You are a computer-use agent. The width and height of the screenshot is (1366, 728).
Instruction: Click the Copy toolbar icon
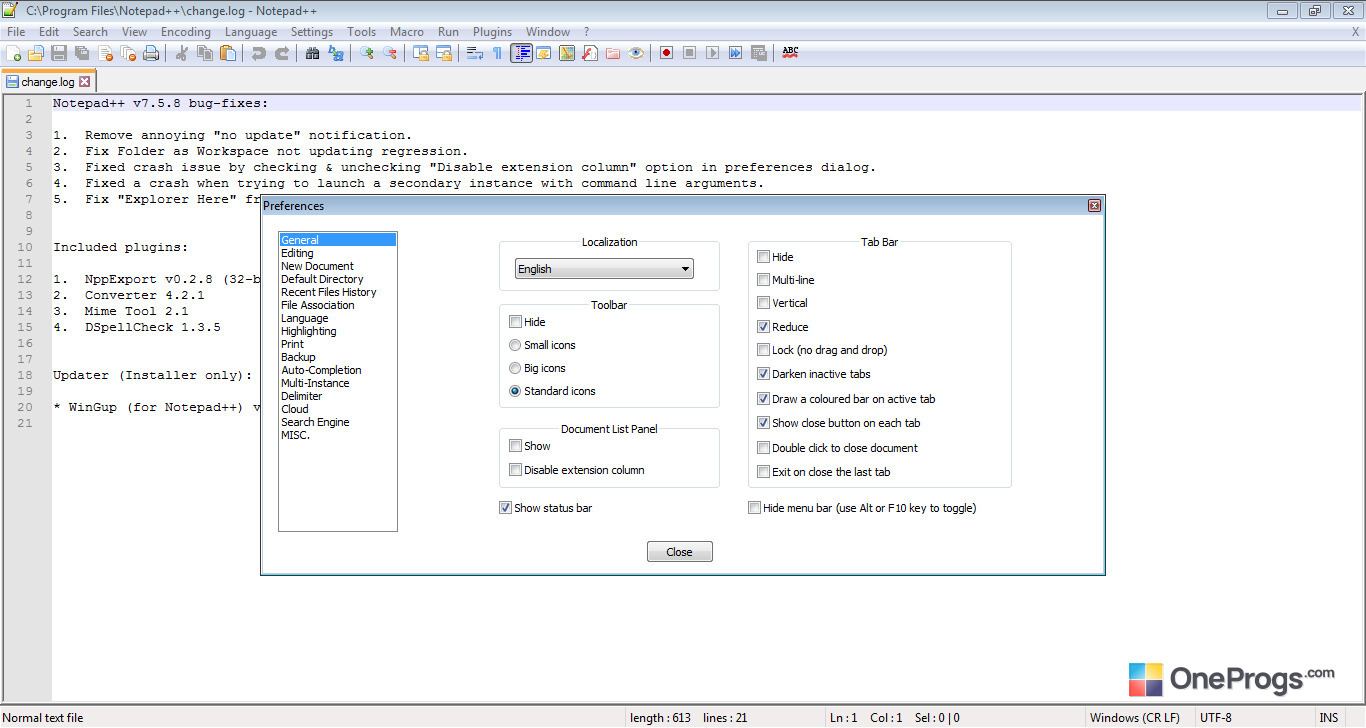coord(205,53)
